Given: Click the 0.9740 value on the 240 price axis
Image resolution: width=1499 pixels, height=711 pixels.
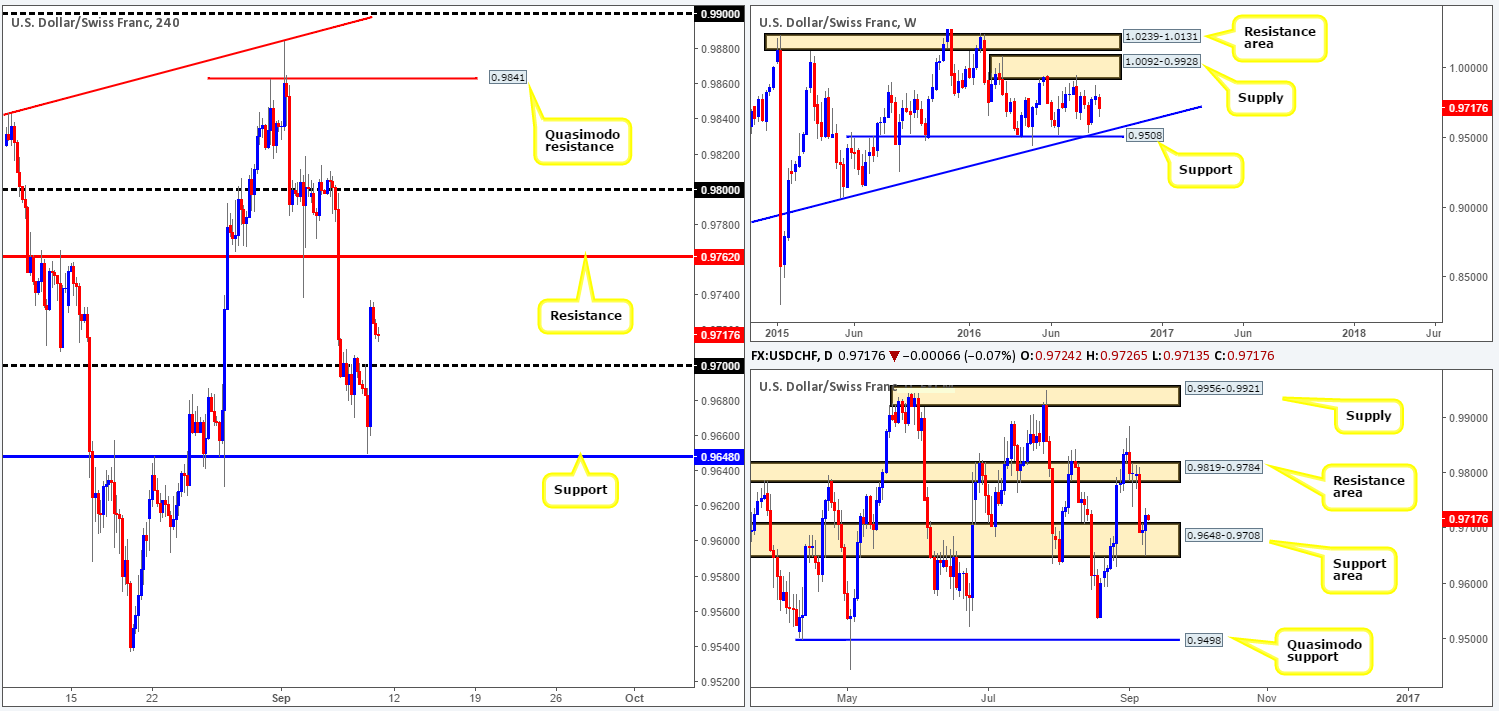Looking at the screenshot, I should (720, 295).
